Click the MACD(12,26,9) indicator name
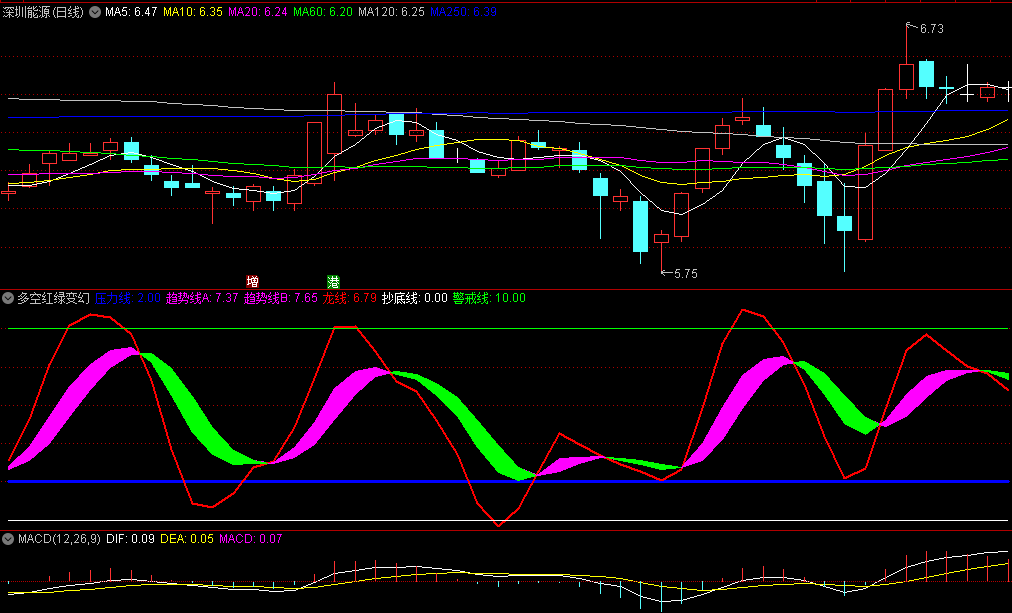The width and height of the screenshot is (1012, 613). [x=59, y=539]
